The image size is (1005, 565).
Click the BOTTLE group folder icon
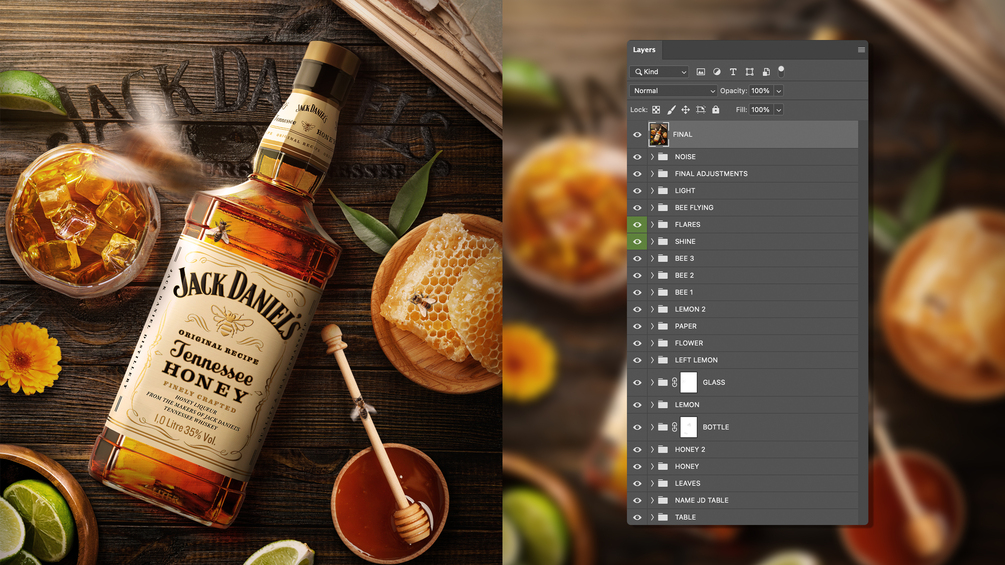coord(663,427)
